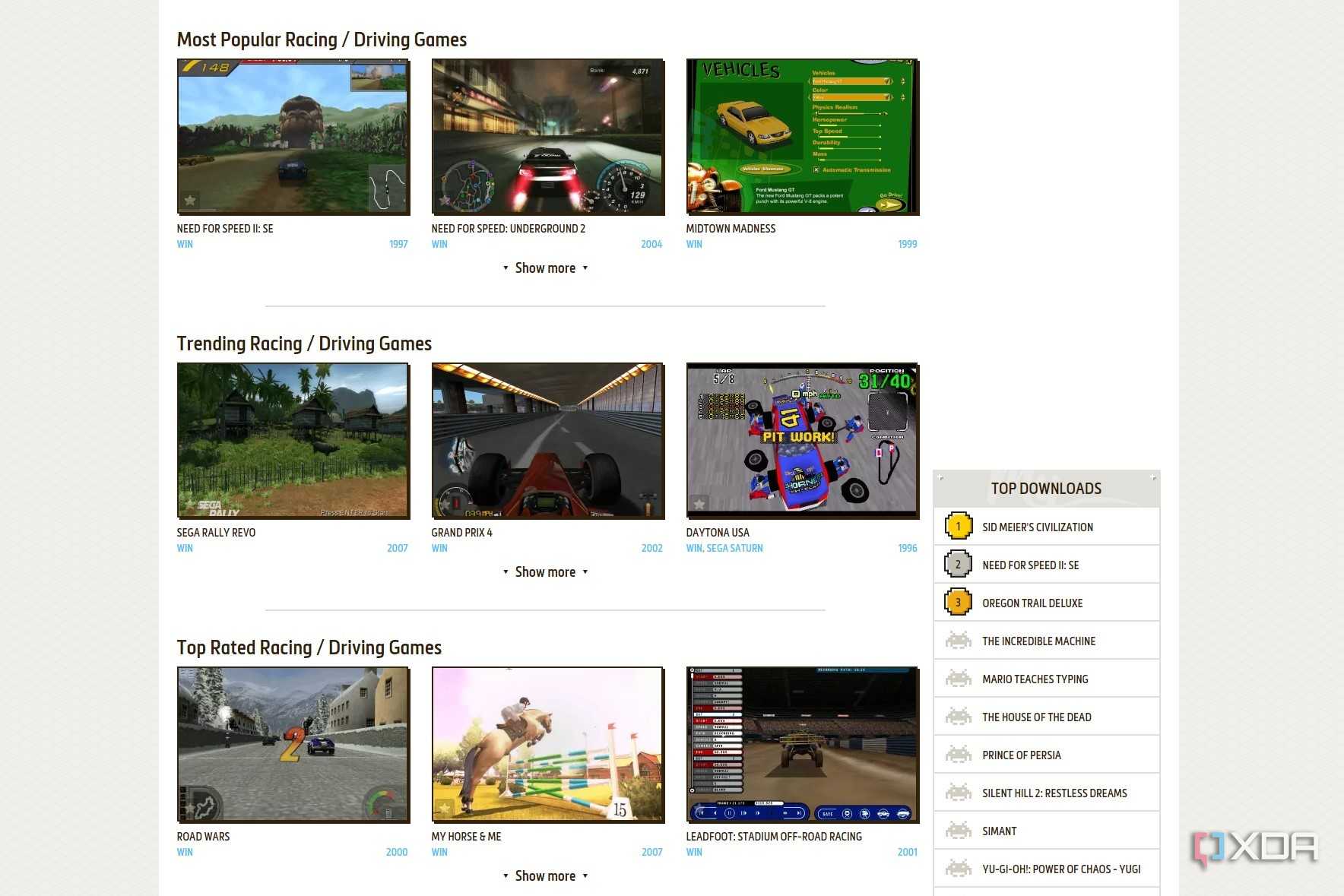The image size is (1344, 896).
Task: Open Leadfoot stadium racing screenshot
Action: pos(803,745)
